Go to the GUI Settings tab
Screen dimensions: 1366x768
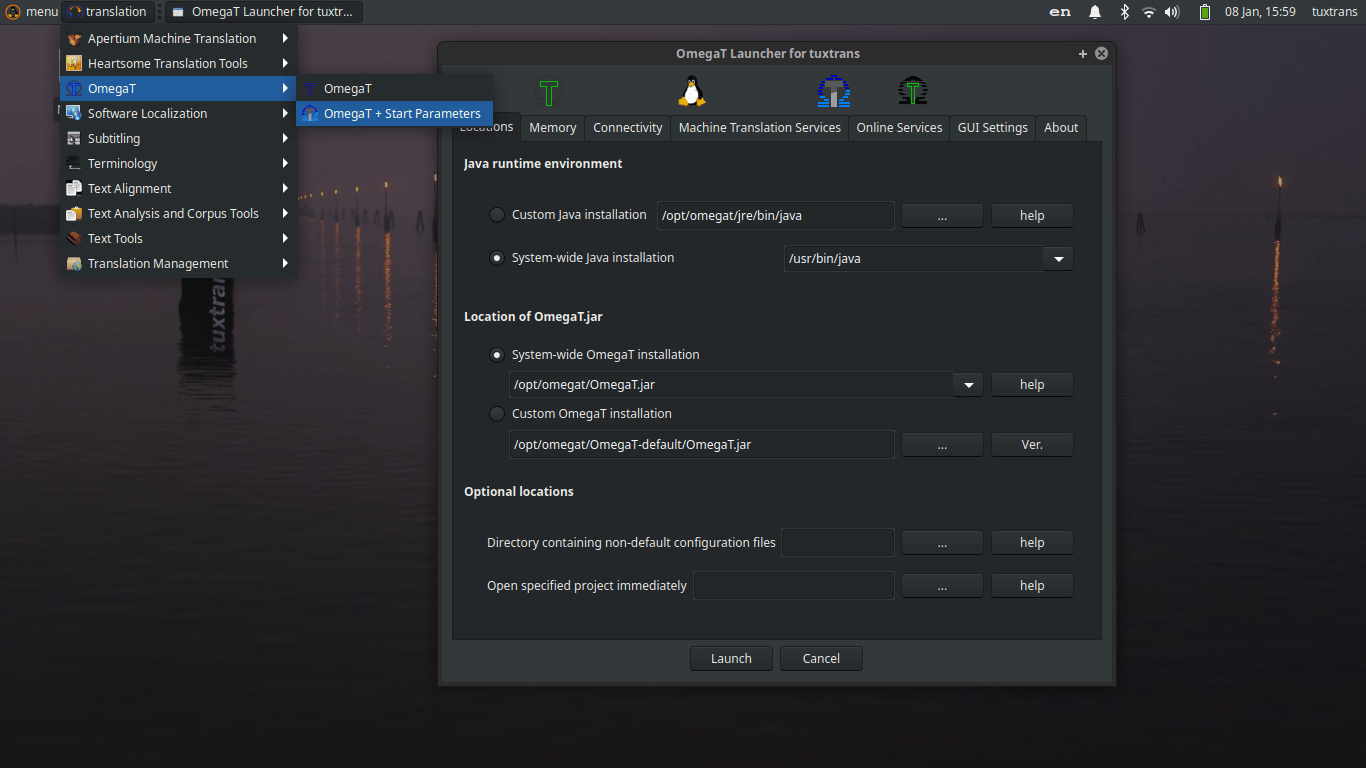tap(993, 128)
